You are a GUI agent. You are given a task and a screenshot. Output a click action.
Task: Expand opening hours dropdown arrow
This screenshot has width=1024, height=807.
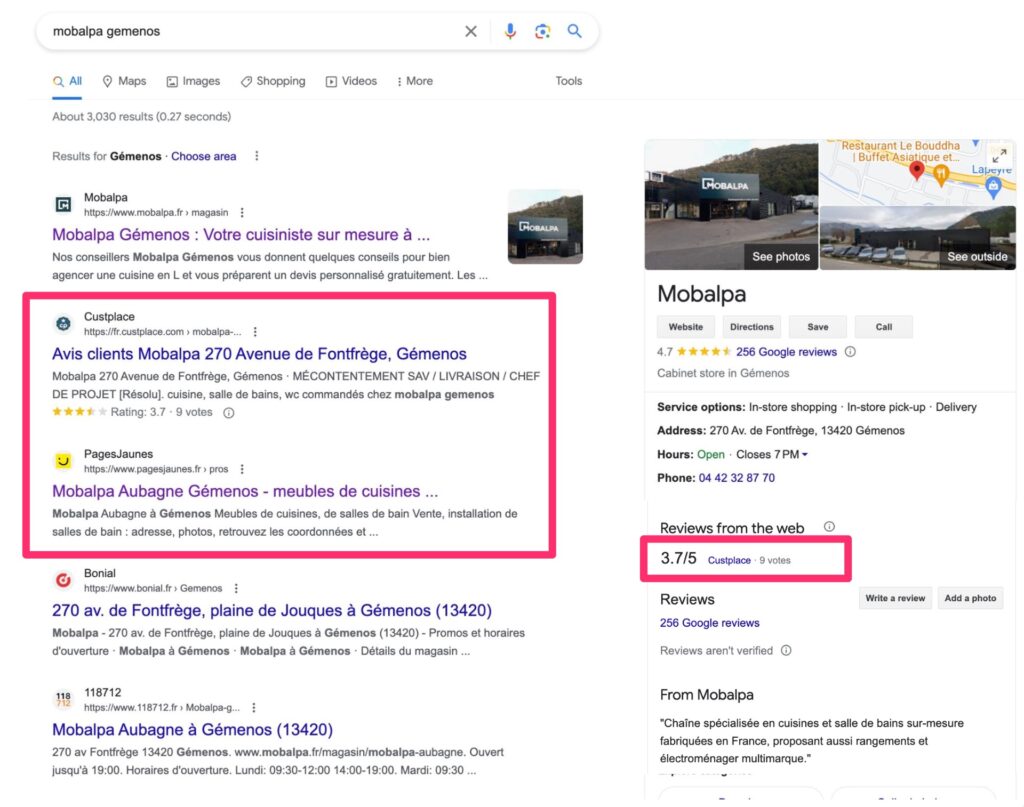(x=805, y=455)
